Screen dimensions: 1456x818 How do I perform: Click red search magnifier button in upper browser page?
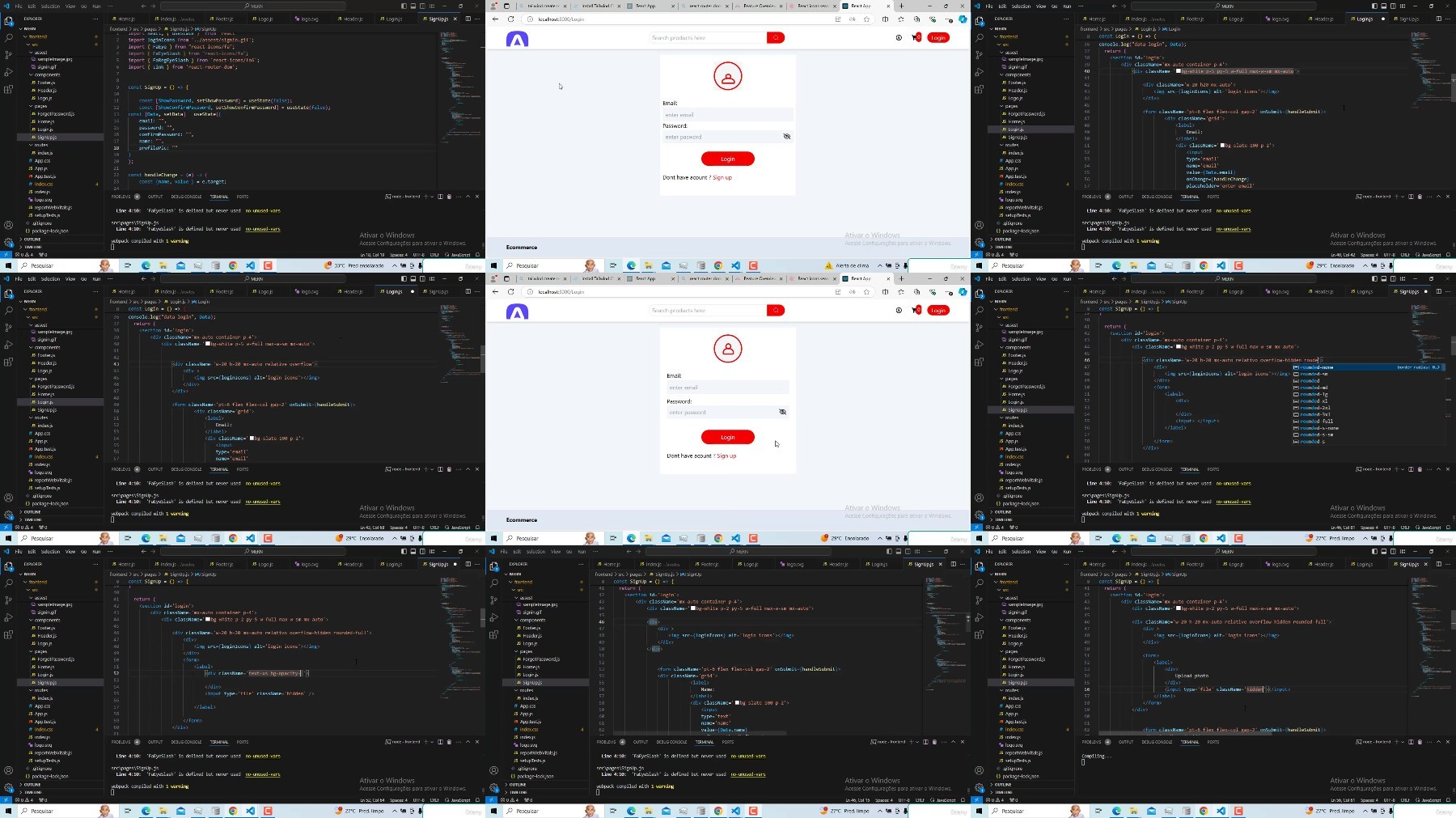pyautogui.click(x=776, y=37)
